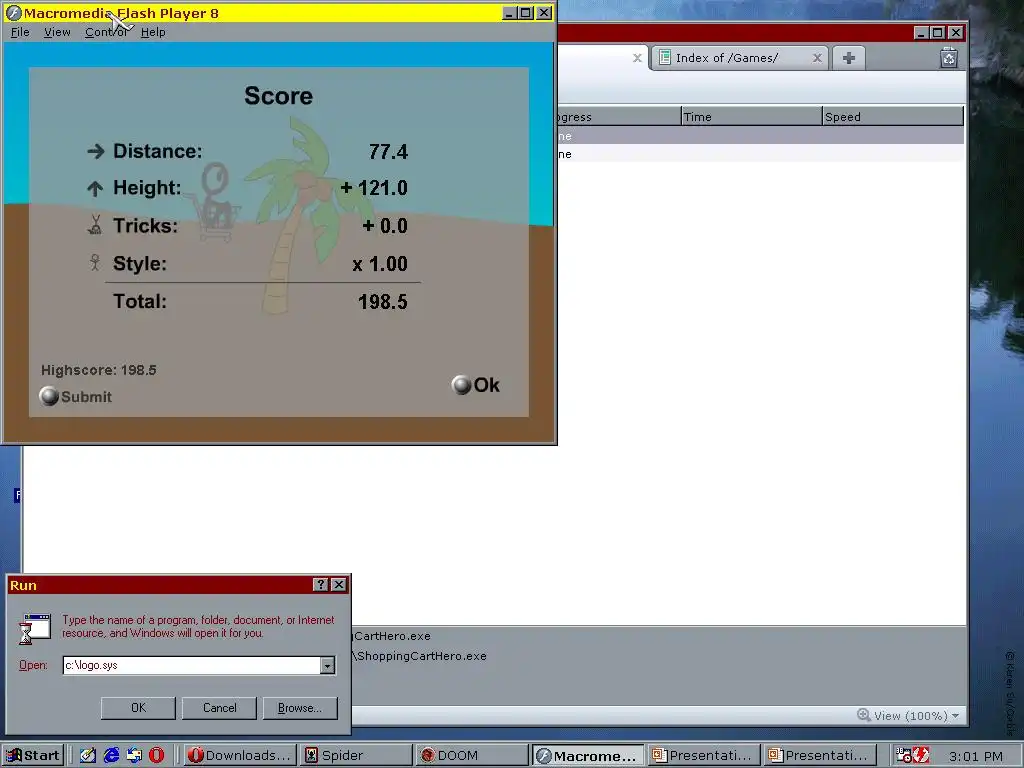Open the View menu in Flash Player
The width and height of the screenshot is (1024, 768).
coord(57,32)
